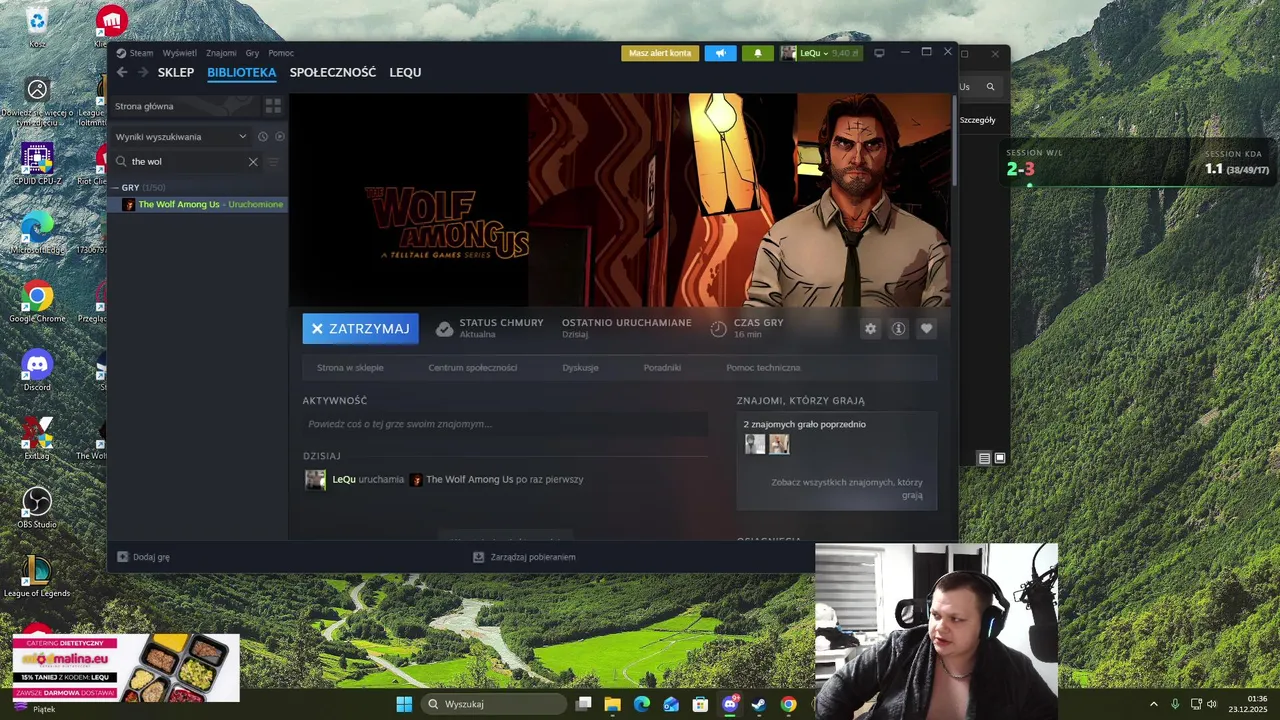Open the Steam announcements megaphone button
Screen dimensions: 1280x720
[x=720, y=53]
